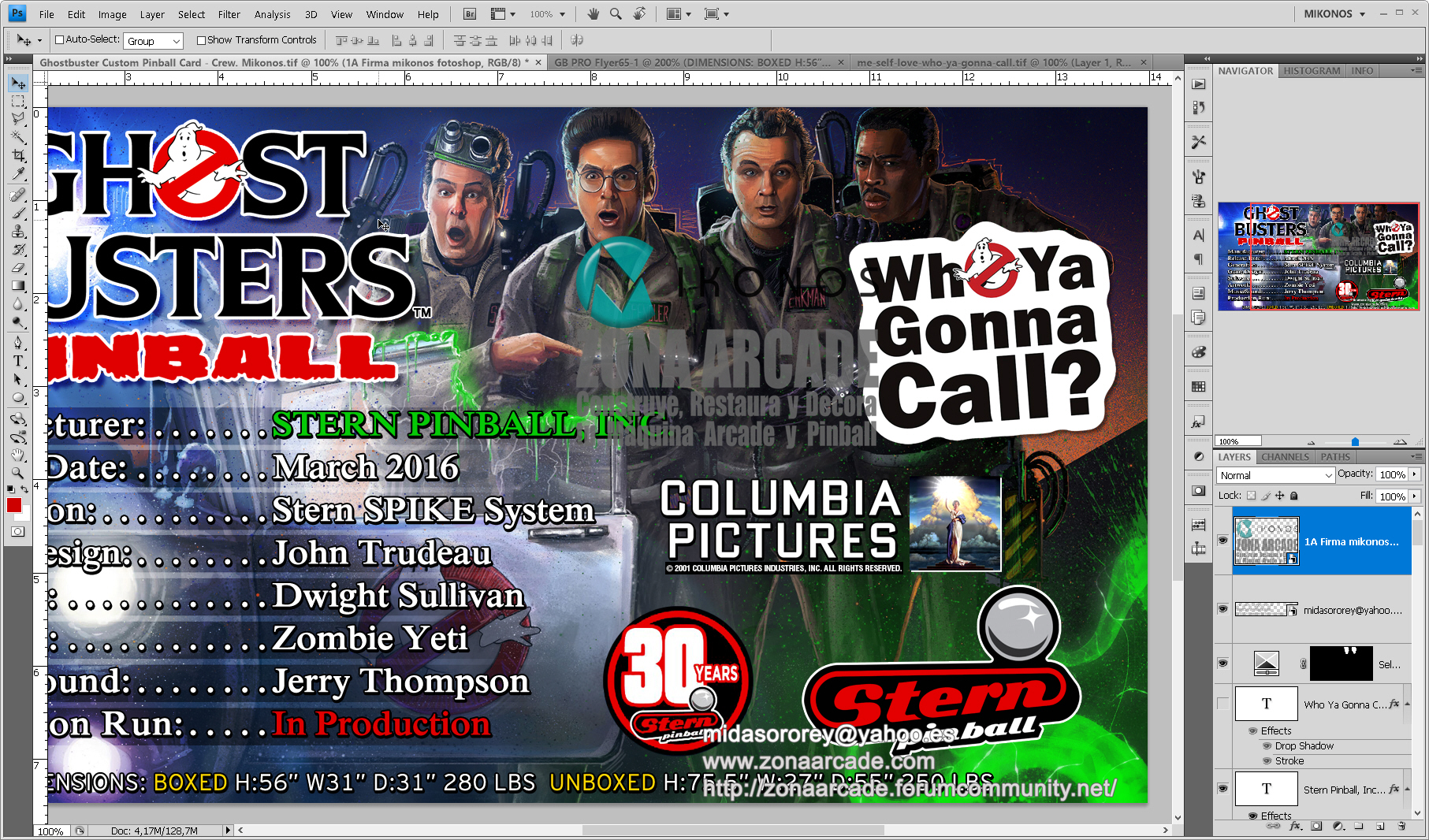This screenshot has height=840, width=1429.
Task: Open the Fill slider arrow
Action: pos(1415,496)
